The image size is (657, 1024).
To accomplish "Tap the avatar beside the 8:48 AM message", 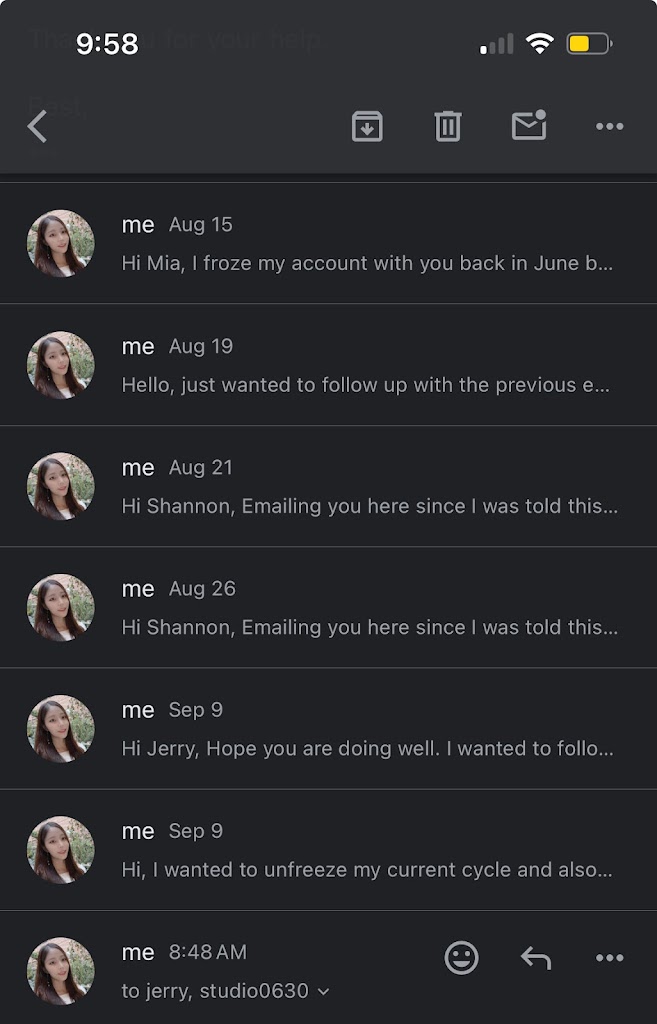I will click(x=60, y=971).
